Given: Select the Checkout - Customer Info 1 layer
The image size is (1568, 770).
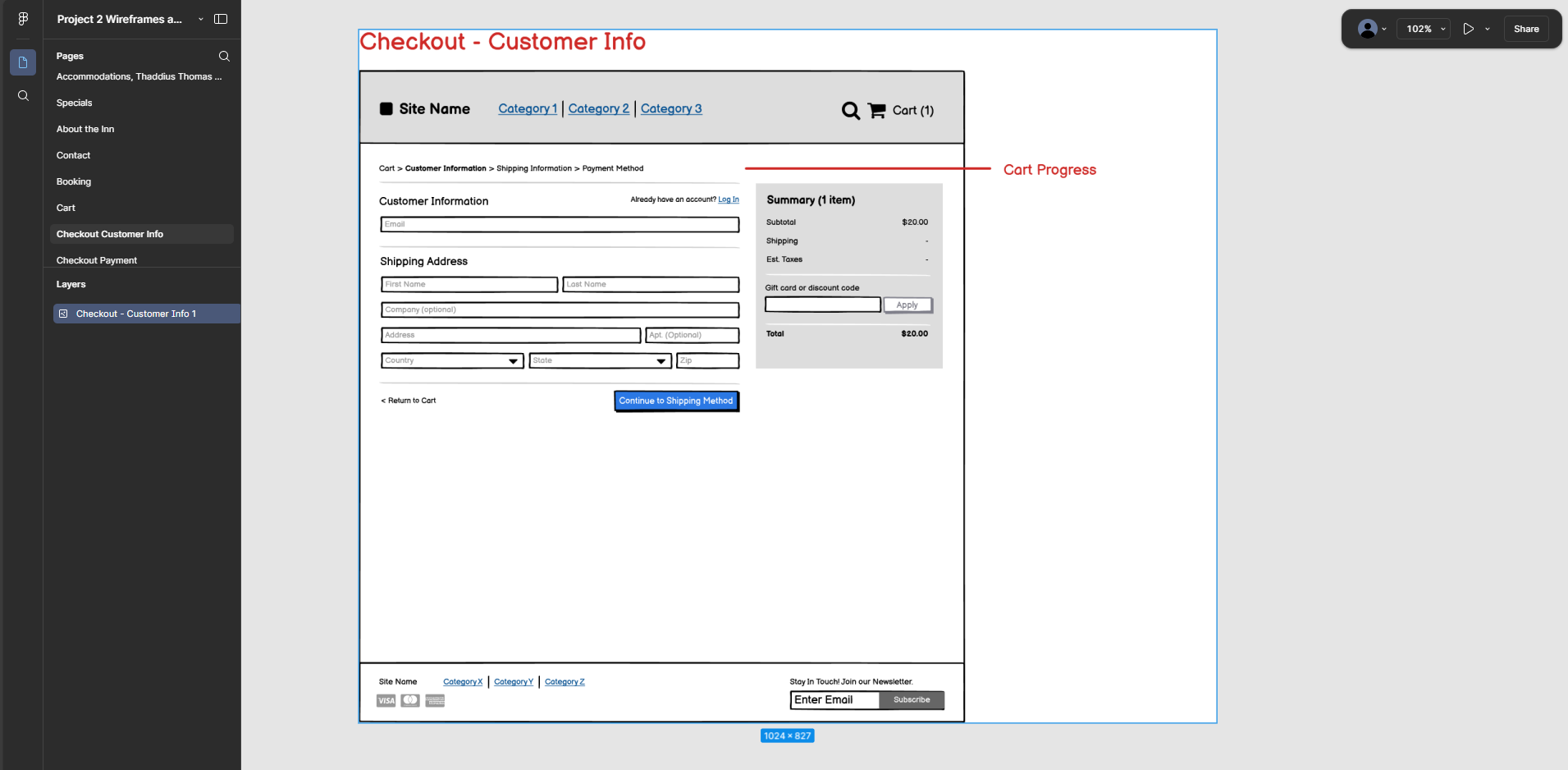Looking at the screenshot, I should tap(136, 314).
